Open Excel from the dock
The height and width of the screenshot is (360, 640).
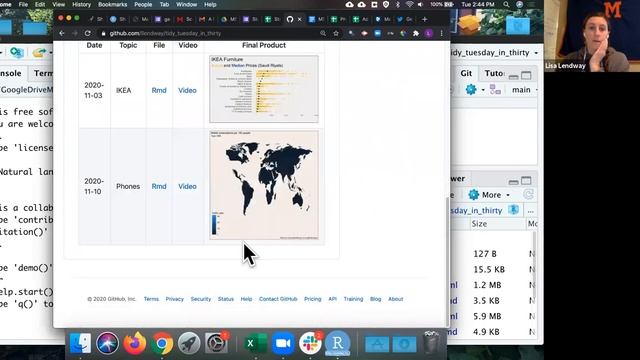256,344
